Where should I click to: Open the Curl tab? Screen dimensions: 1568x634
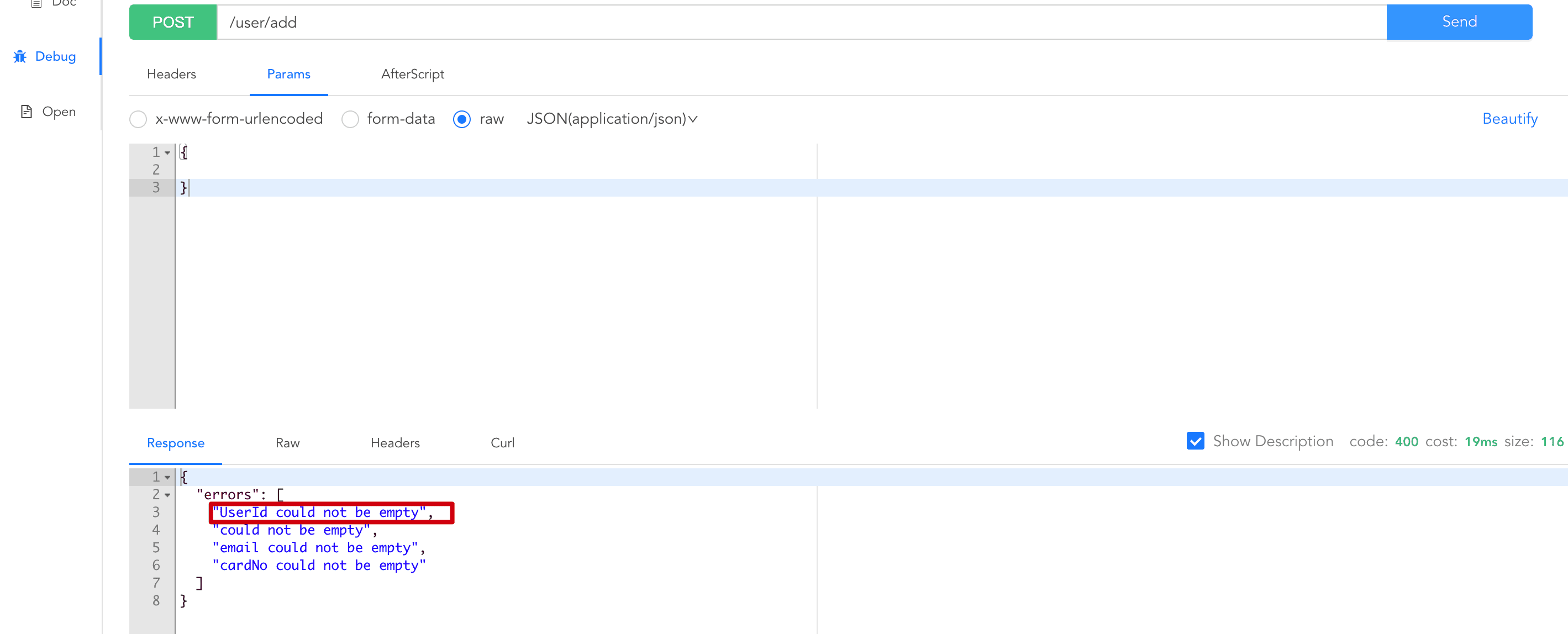click(502, 443)
